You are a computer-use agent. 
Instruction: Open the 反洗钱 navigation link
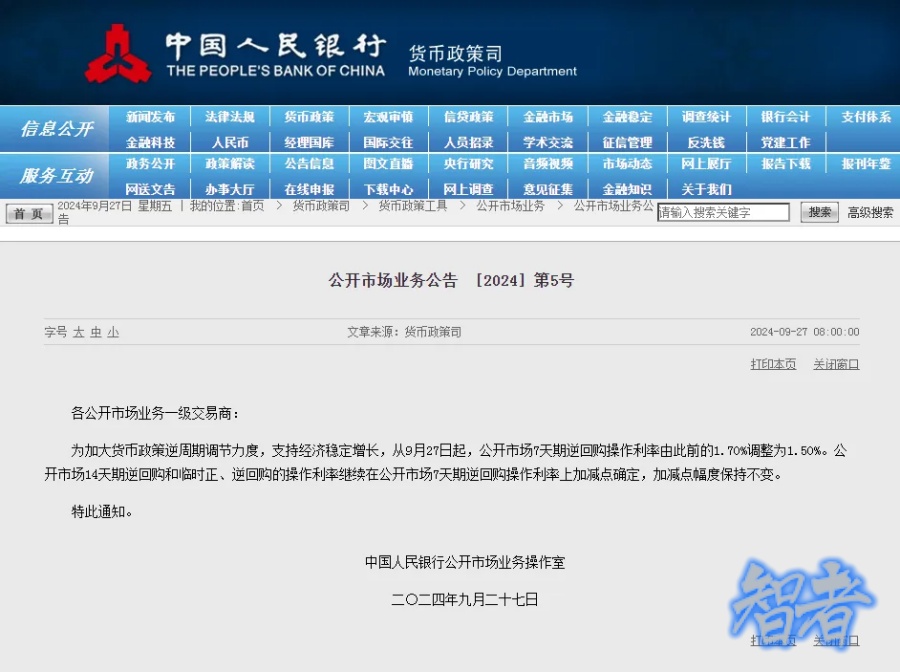click(706, 141)
